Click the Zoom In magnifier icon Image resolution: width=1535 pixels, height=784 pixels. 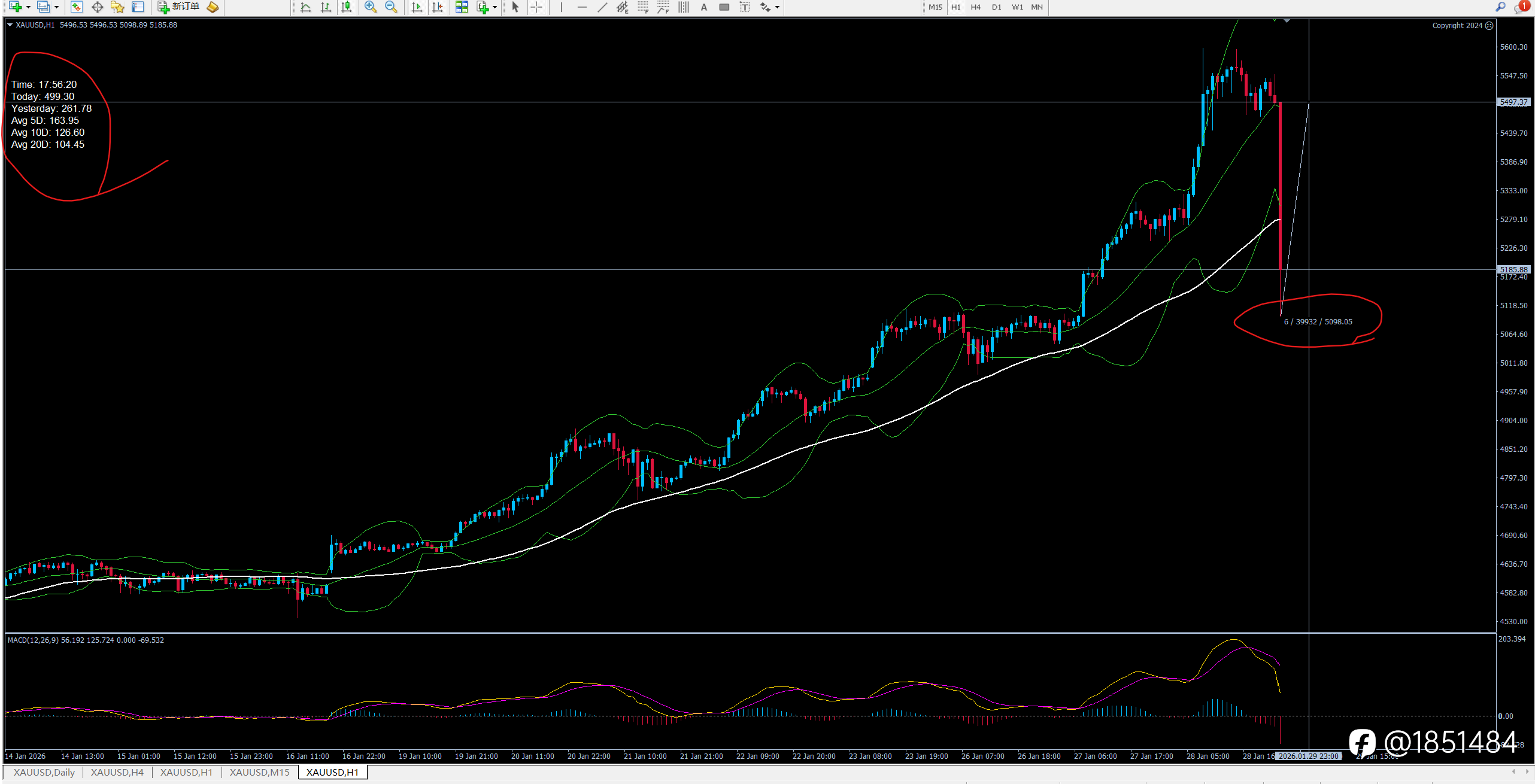point(371,7)
